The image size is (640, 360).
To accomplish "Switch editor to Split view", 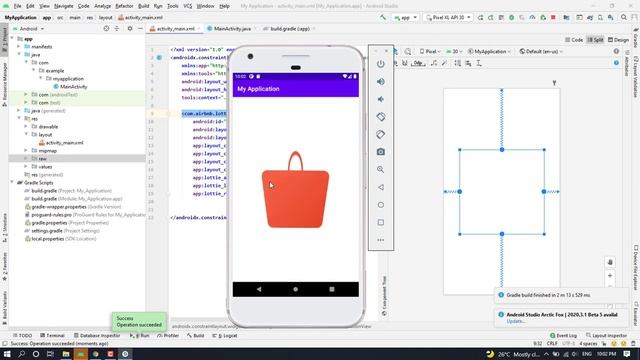I will (595, 40).
